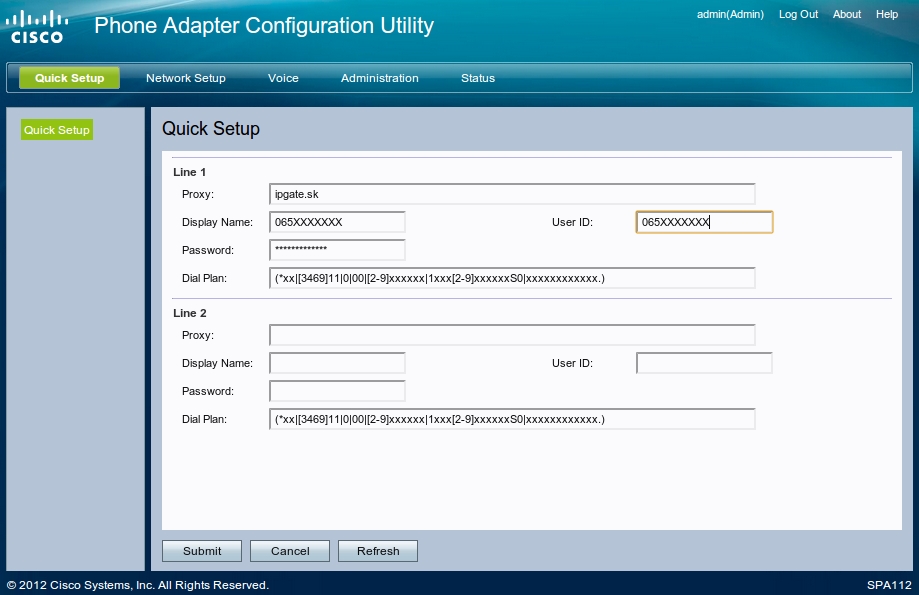The height and width of the screenshot is (595, 919).
Task: Click the Quick Setup page heading
Action: 211,128
